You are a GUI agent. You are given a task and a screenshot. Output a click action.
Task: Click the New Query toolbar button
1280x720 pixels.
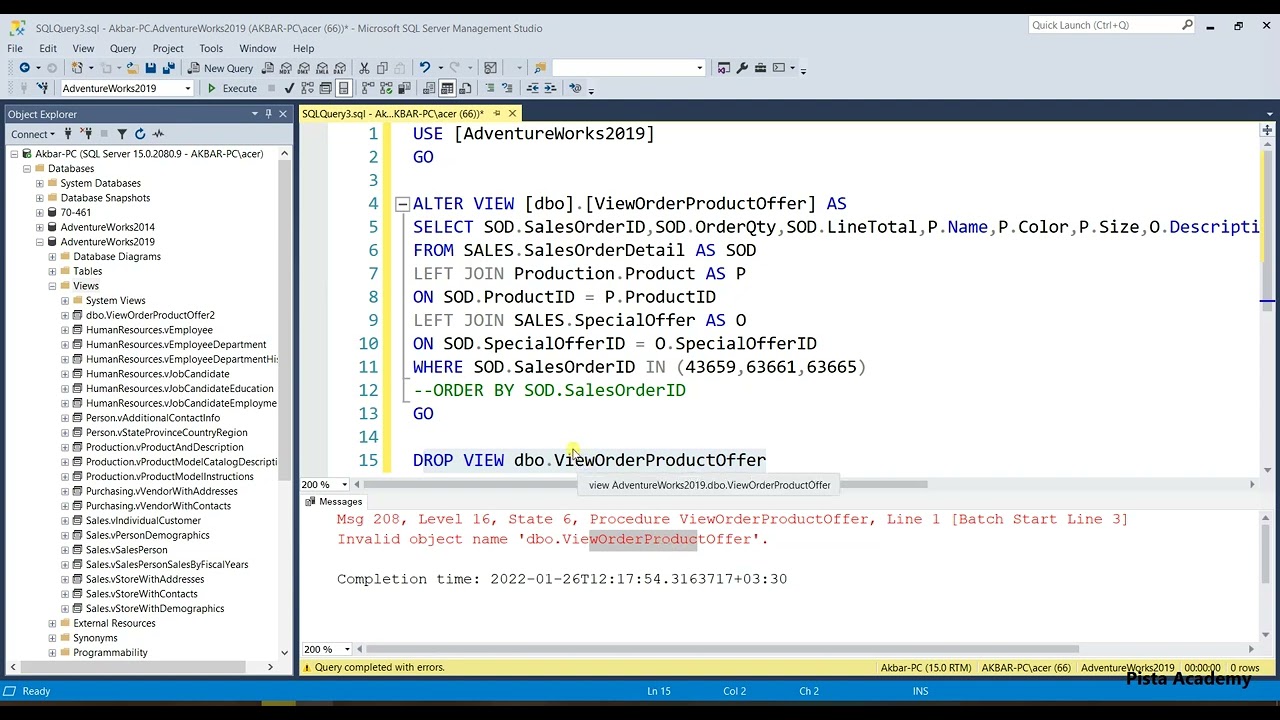pos(220,68)
